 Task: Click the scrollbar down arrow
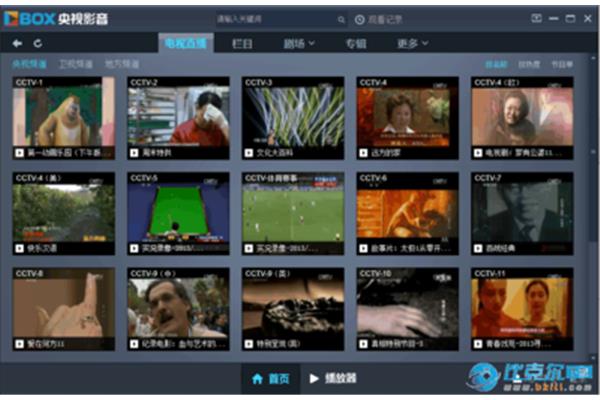593,358
